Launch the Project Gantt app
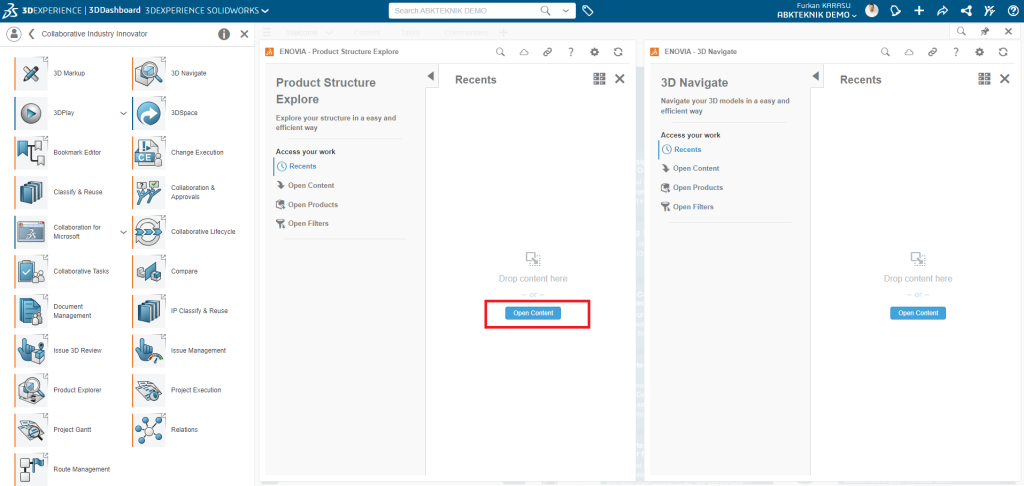The width and height of the screenshot is (1024, 486). [30, 429]
